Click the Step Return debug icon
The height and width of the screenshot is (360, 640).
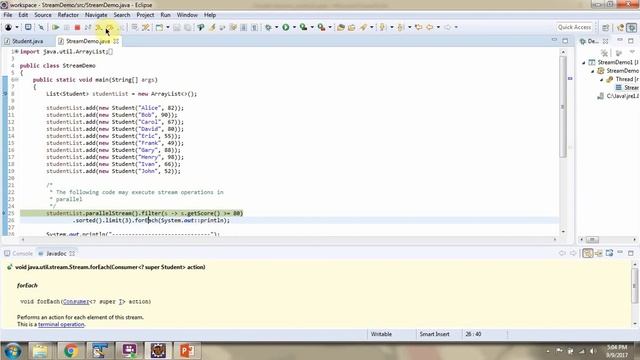120,27
